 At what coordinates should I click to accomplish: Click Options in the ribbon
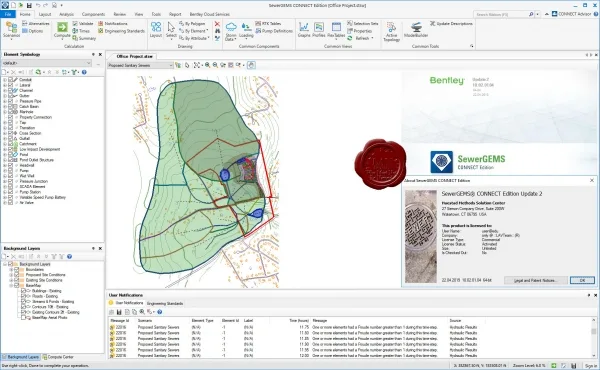click(33, 31)
